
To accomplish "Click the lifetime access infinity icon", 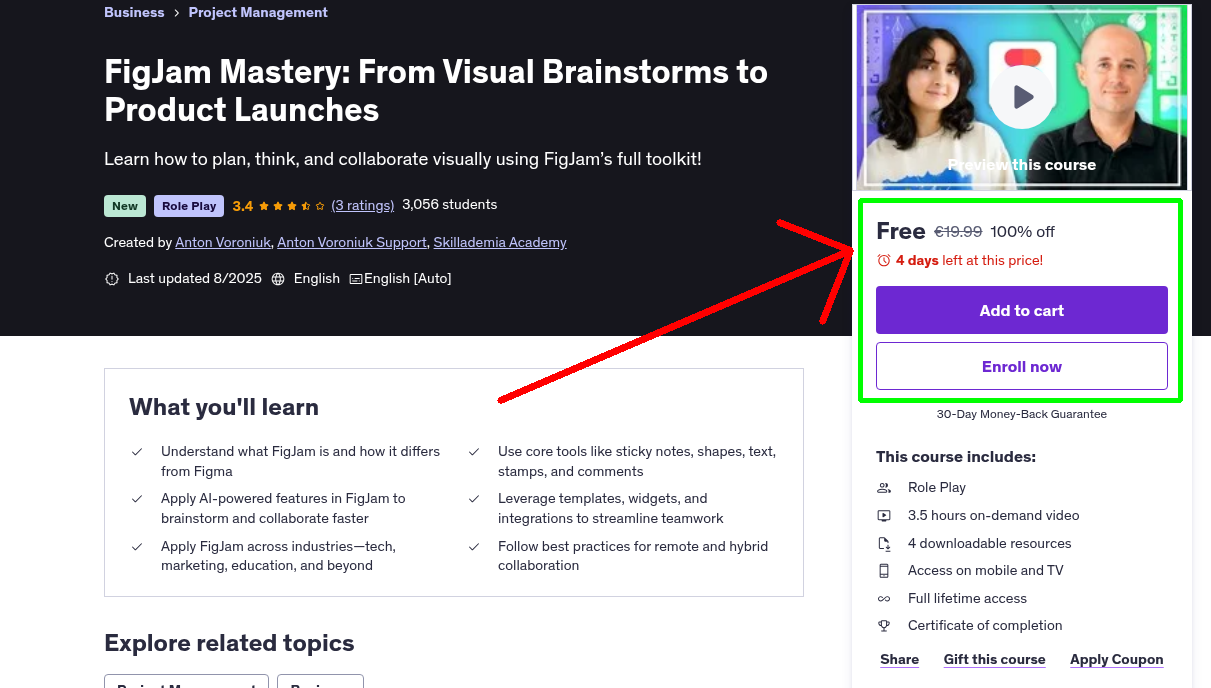I will (x=884, y=599).
